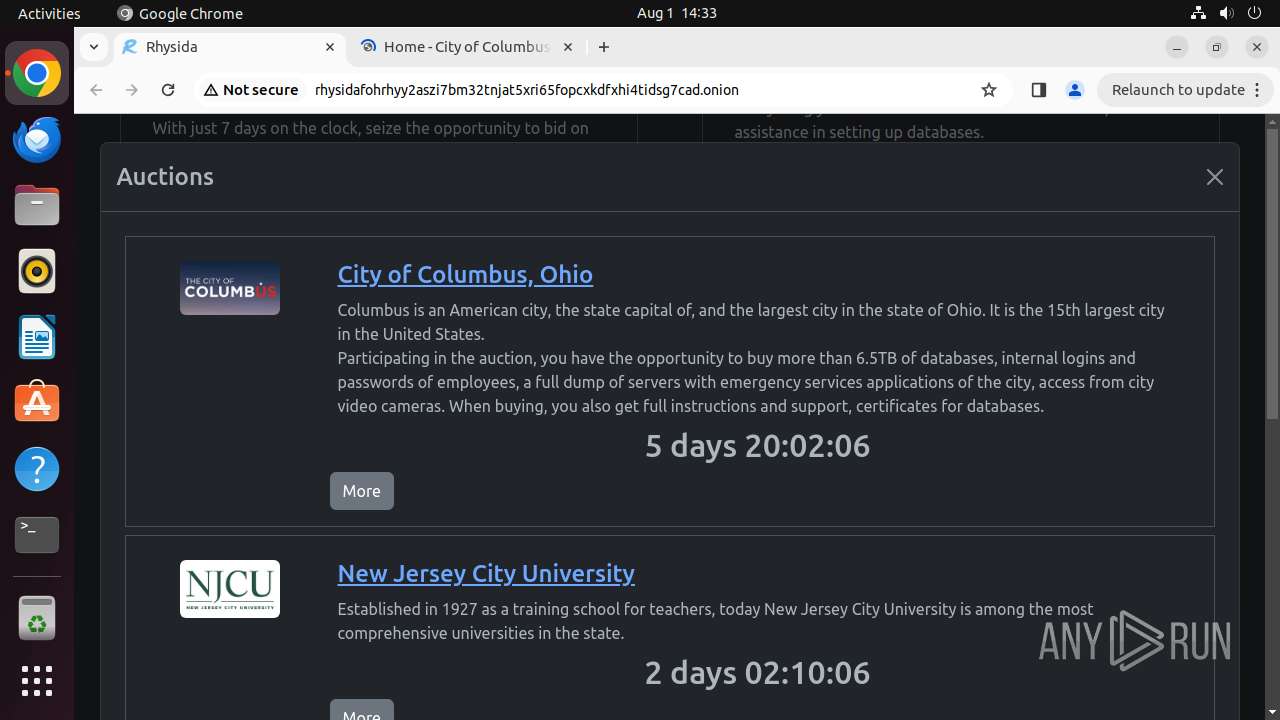Click the City of Columbus logo thumbnail

point(230,289)
